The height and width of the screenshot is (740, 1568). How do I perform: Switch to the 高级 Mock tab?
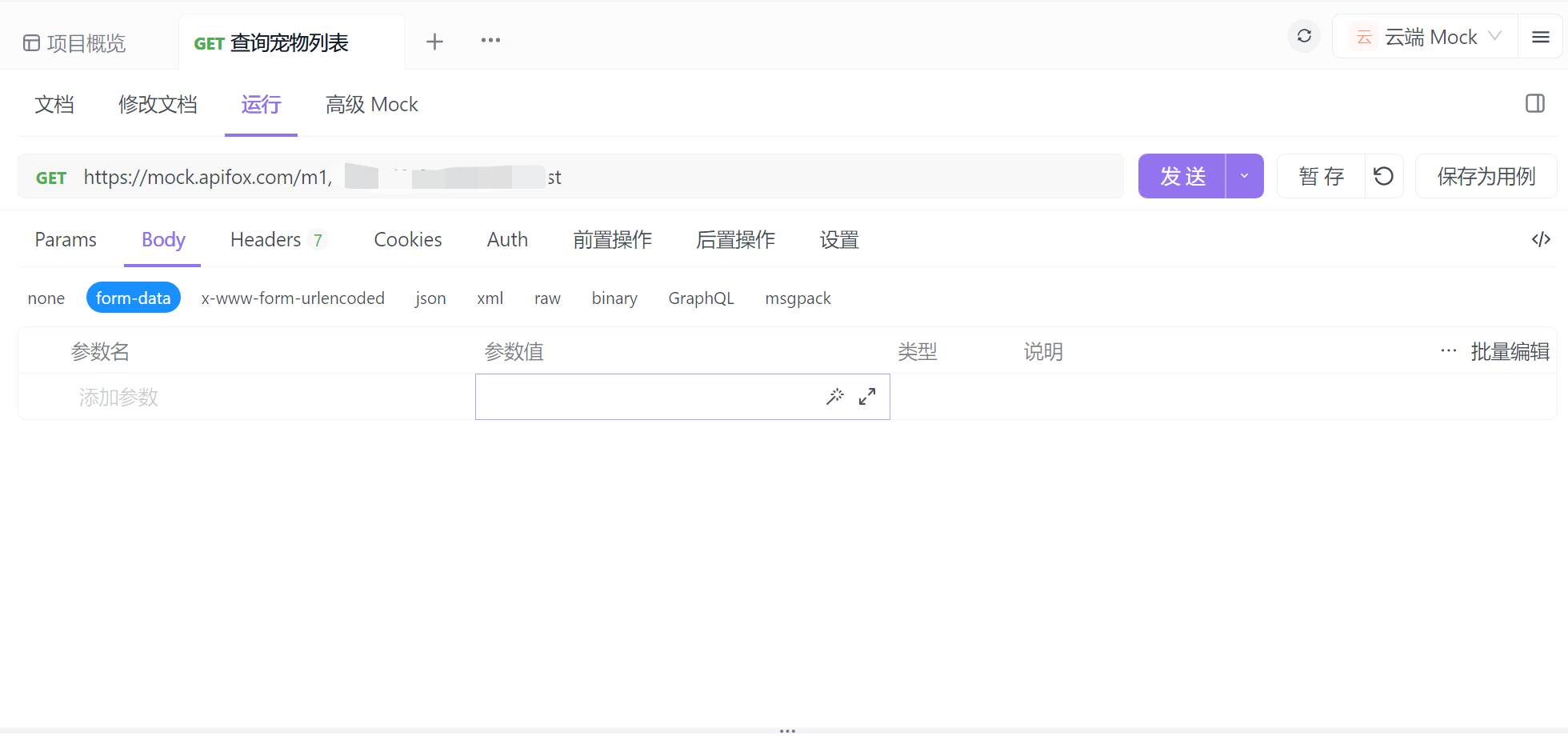pyautogui.click(x=371, y=104)
